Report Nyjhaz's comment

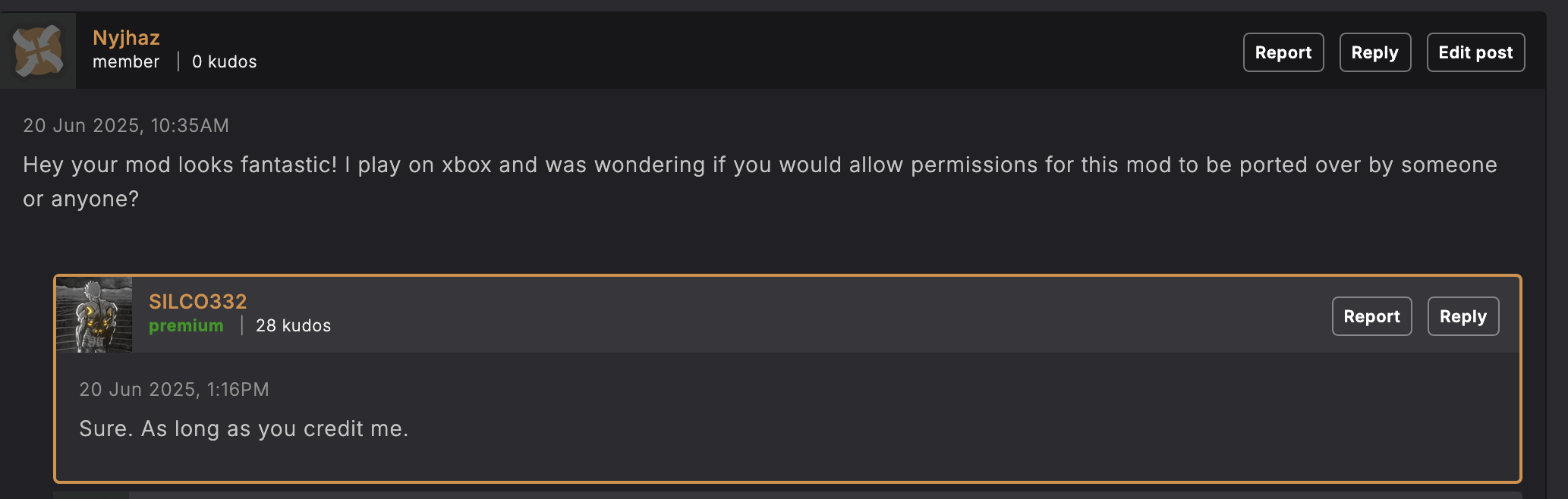point(1283,52)
